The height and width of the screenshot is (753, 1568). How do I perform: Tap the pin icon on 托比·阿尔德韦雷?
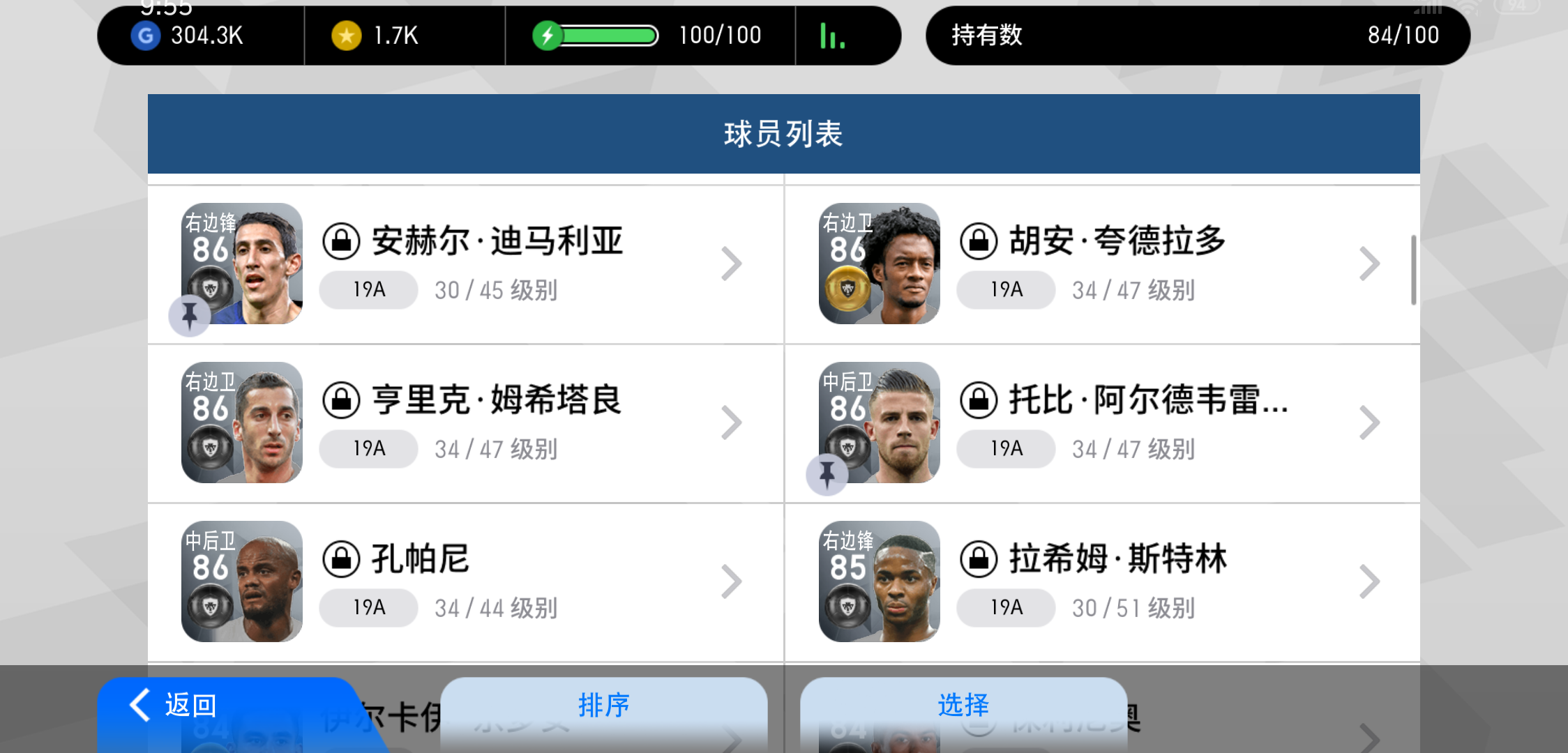pyautogui.click(x=827, y=475)
